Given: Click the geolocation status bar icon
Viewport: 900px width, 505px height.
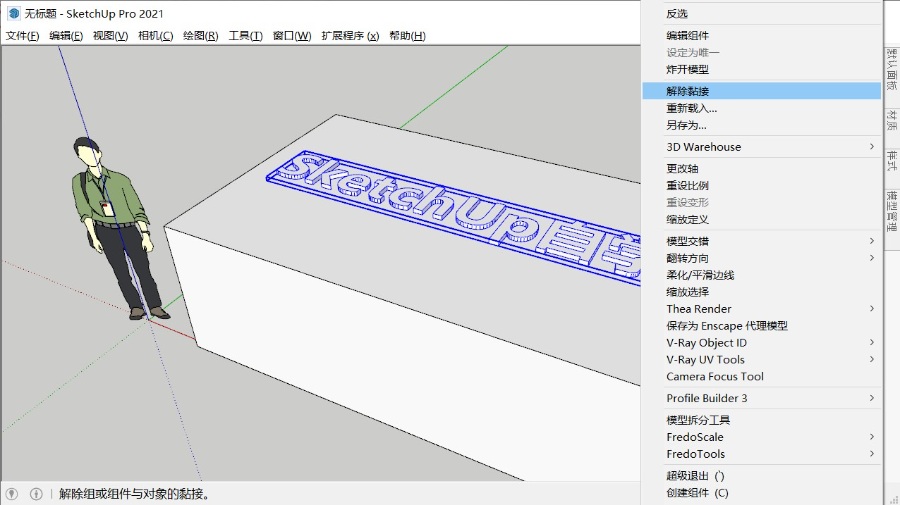Looking at the screenshot, I should click(x=12, y=494).
